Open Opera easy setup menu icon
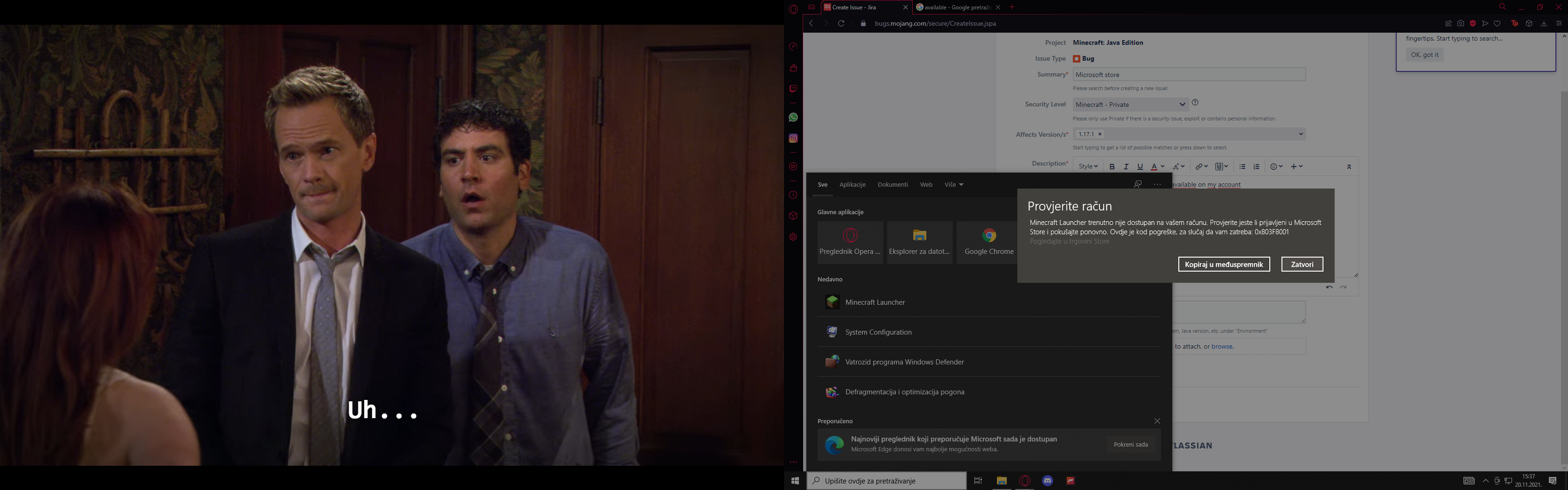Viewport: 1568px width, 490px height. coord(1559,23)
